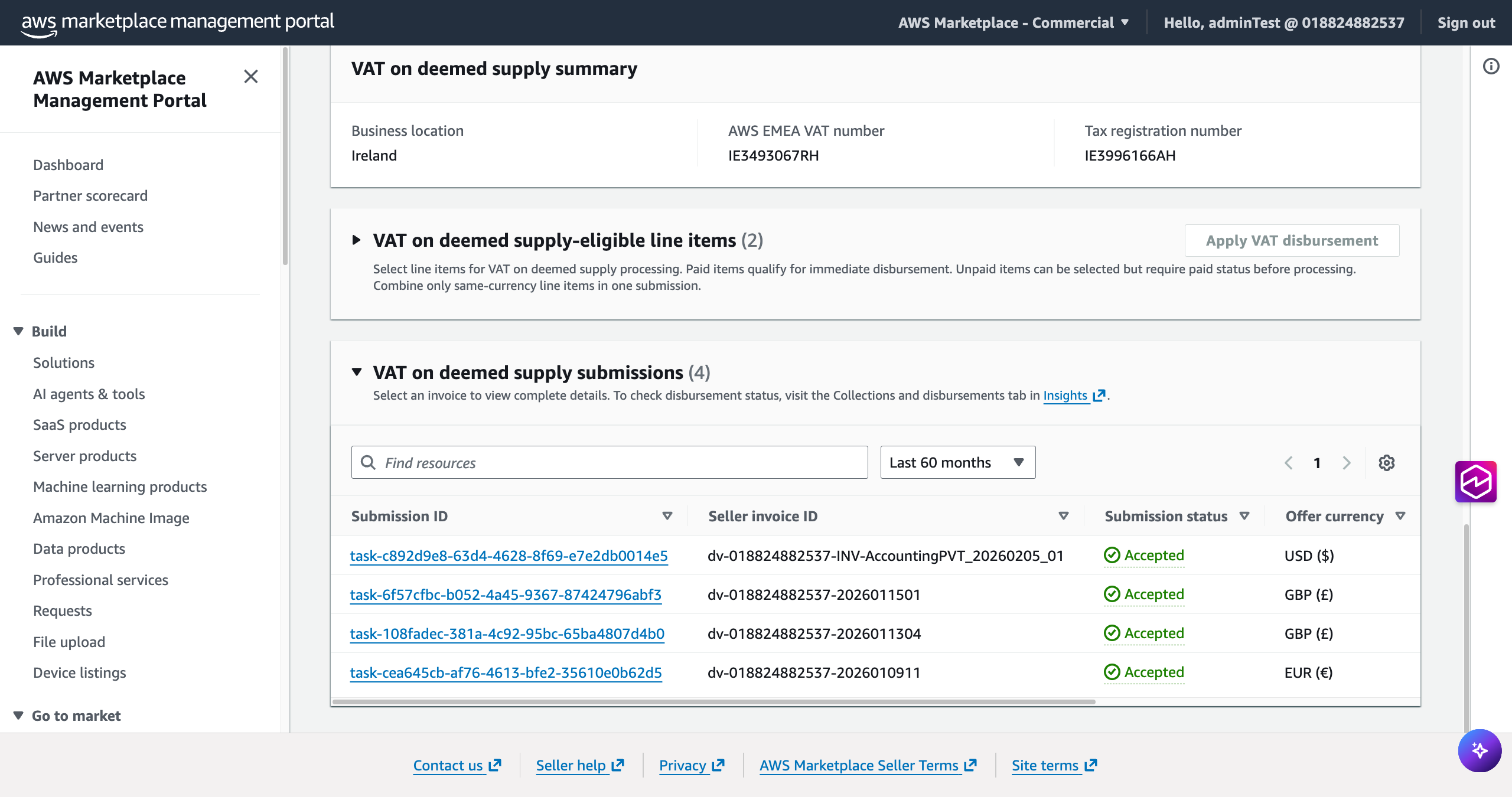Viewport: 1512px width, 797px height.
Task: Click the side navigation vertical scrollbar
Action: coord(285,156)
